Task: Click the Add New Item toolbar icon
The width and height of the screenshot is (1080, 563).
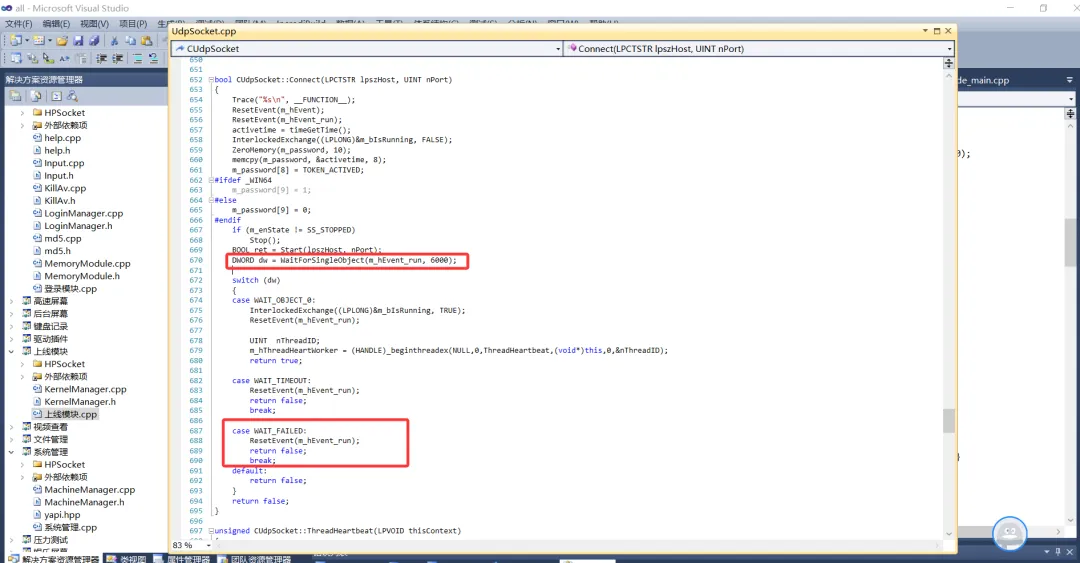Action: [39, 41]
